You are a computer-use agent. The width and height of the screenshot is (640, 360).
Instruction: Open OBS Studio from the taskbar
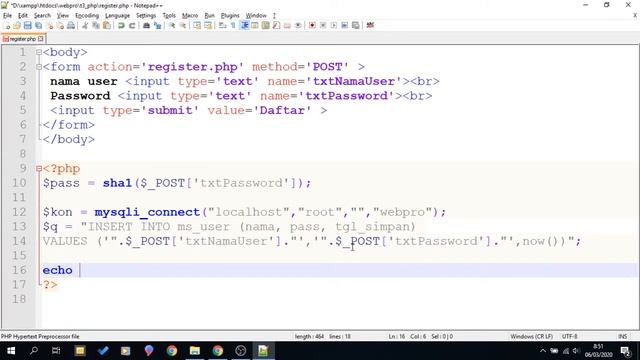240,351
